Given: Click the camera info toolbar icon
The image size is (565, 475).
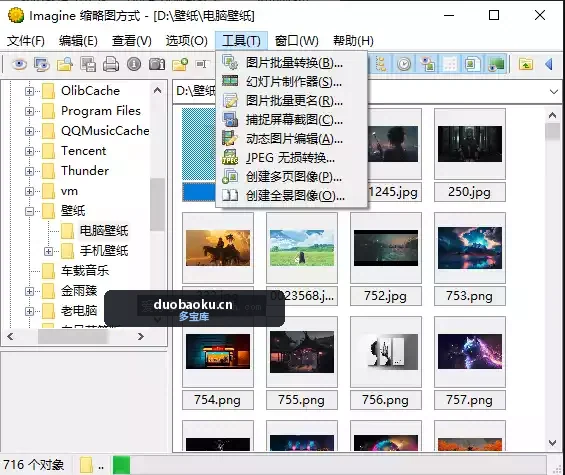Looking at the screenshot, I should 157,65.
